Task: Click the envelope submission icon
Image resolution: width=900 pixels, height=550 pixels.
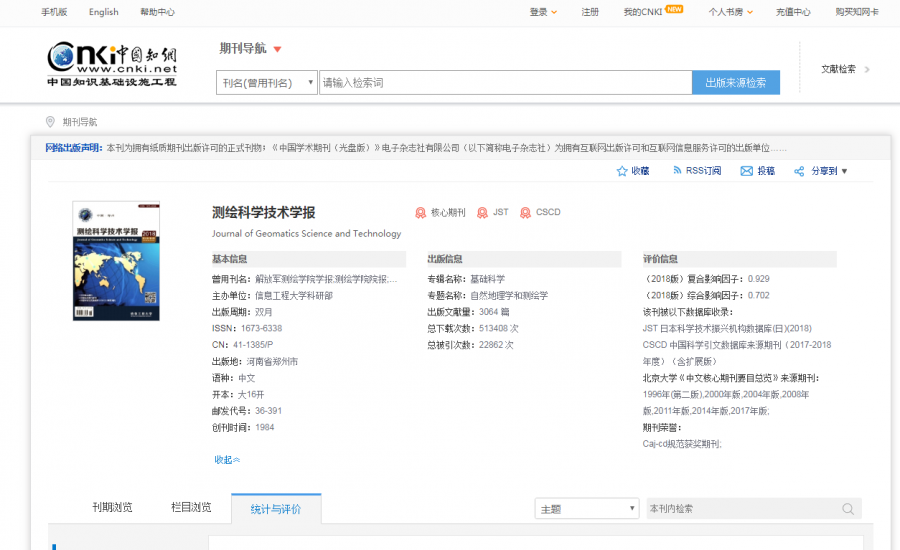Action: [x=746, y=171]
